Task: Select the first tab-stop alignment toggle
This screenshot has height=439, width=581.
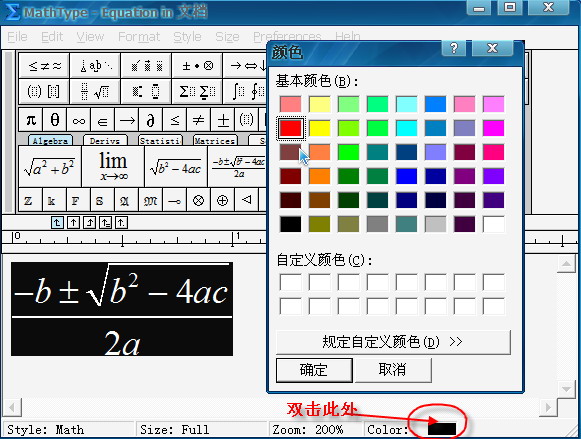Action: (57, 223)
